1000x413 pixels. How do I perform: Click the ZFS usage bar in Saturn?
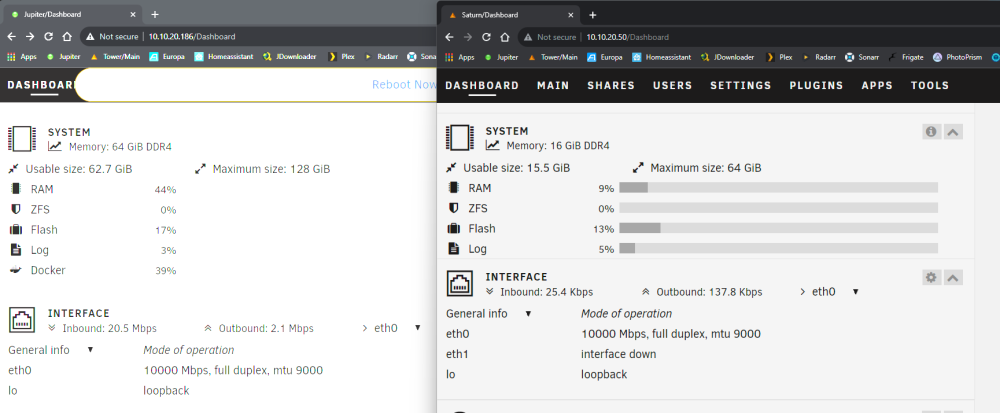pos(778,208)
